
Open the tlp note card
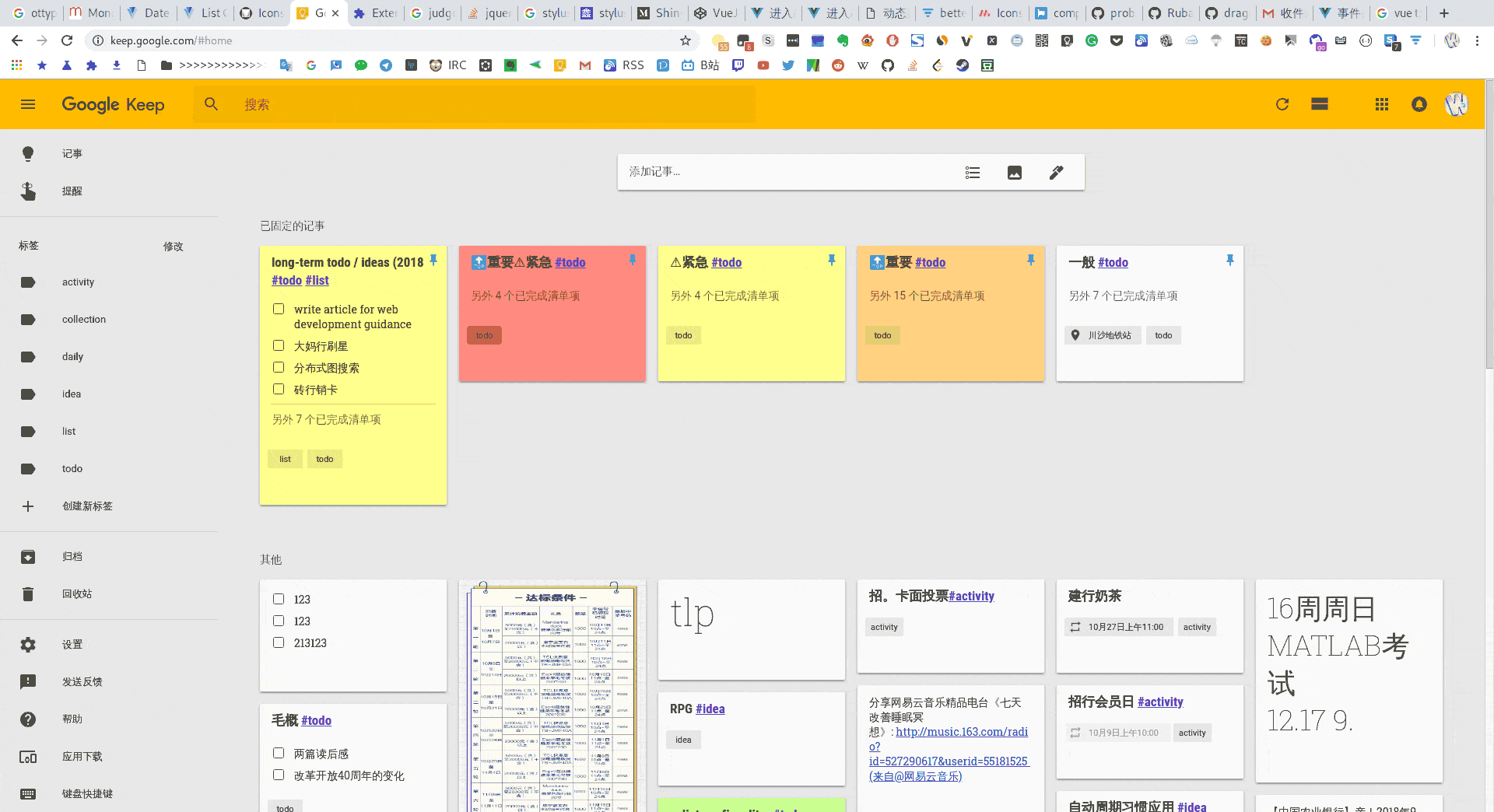(x=752, y=628)
